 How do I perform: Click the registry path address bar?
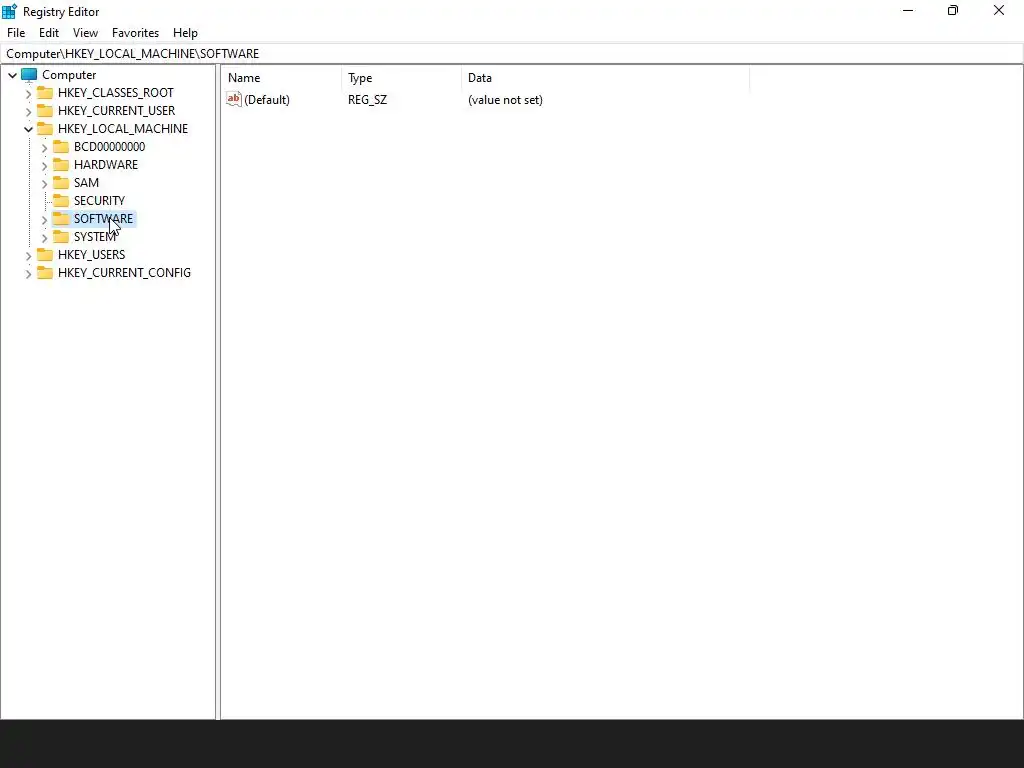click(x=512, y=54)
